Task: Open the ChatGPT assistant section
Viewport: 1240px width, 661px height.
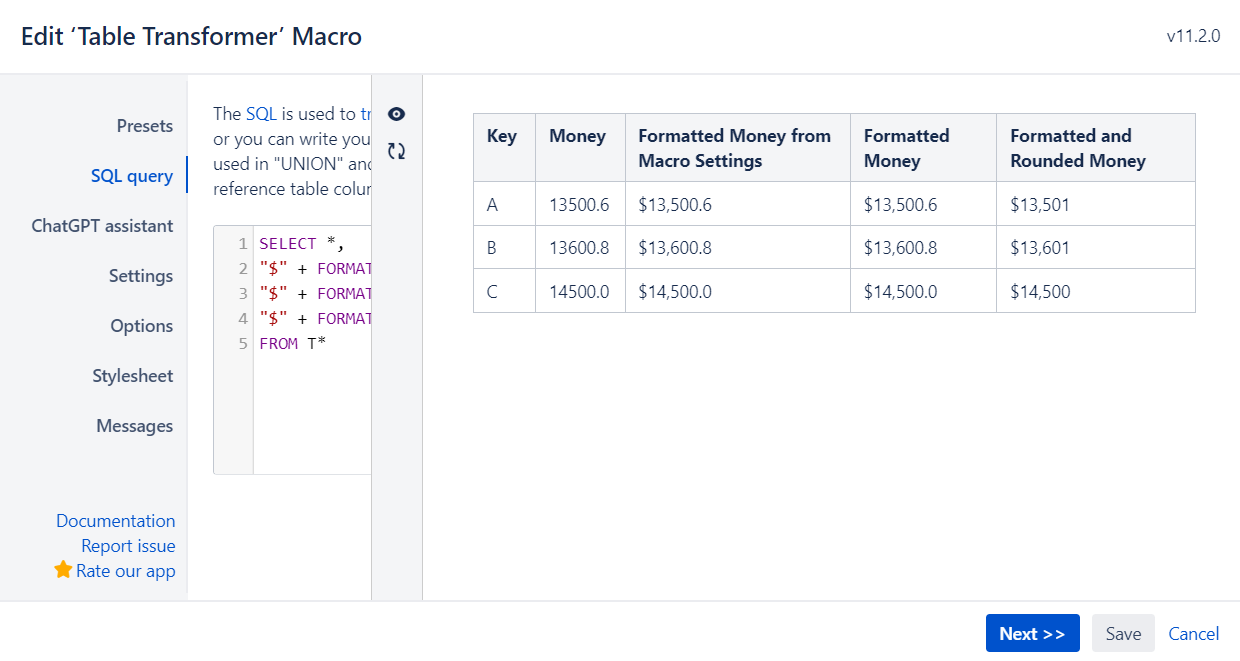Action: (103, 226)
